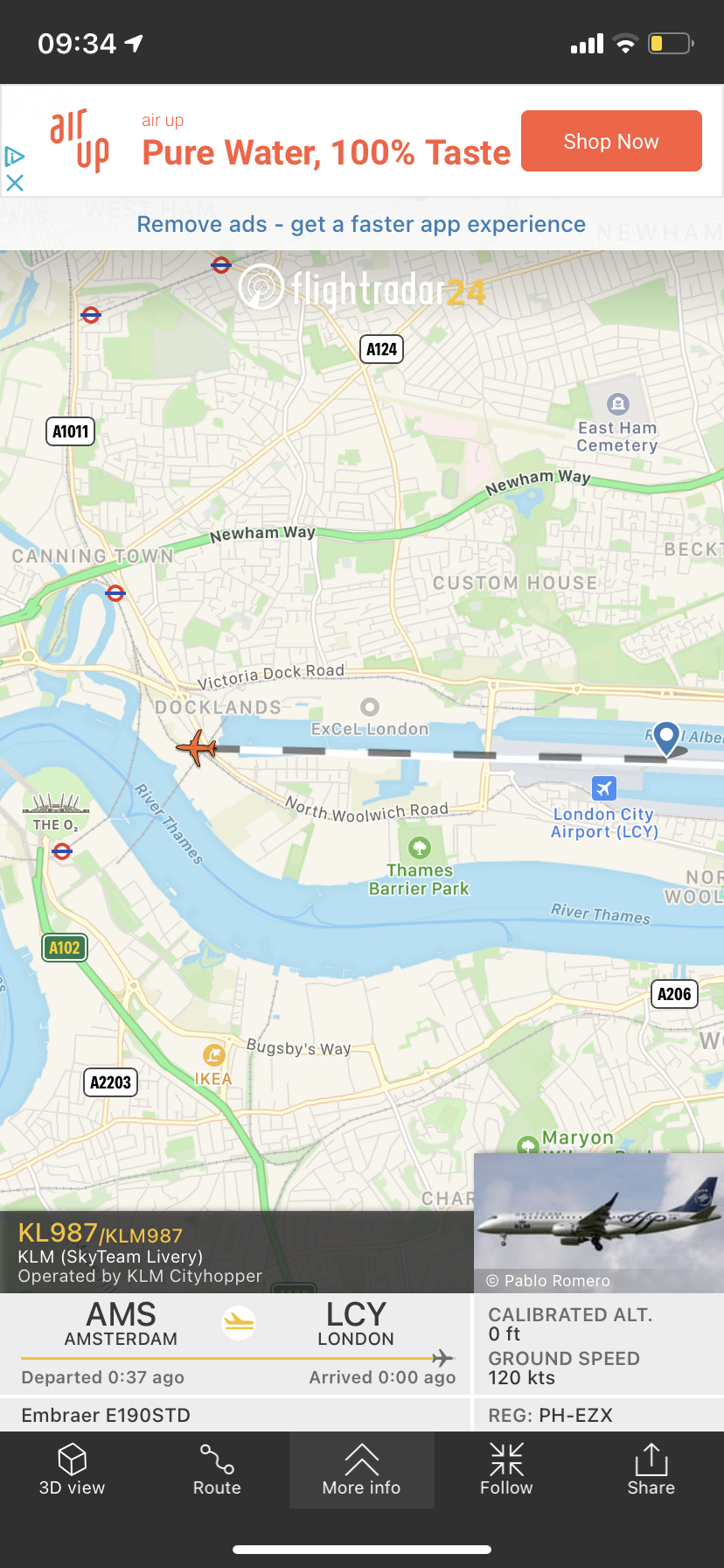Viewport: 724px width, 1568px height.
Task: Open the Remove ads link
Action: tap(361, 224)
